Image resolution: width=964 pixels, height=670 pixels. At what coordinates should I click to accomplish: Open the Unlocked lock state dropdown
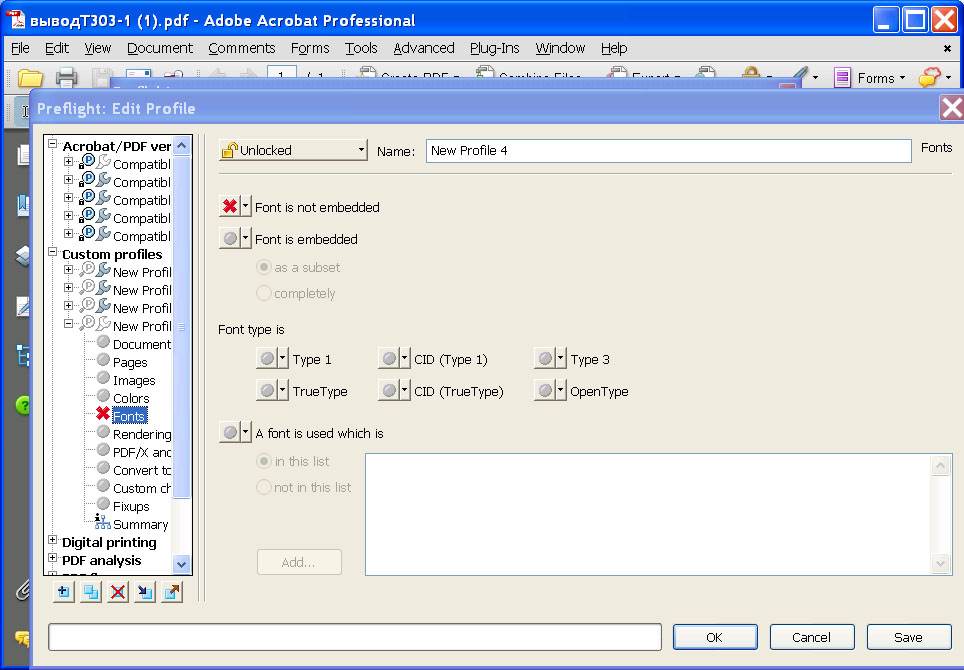click(x=293, y=150)
